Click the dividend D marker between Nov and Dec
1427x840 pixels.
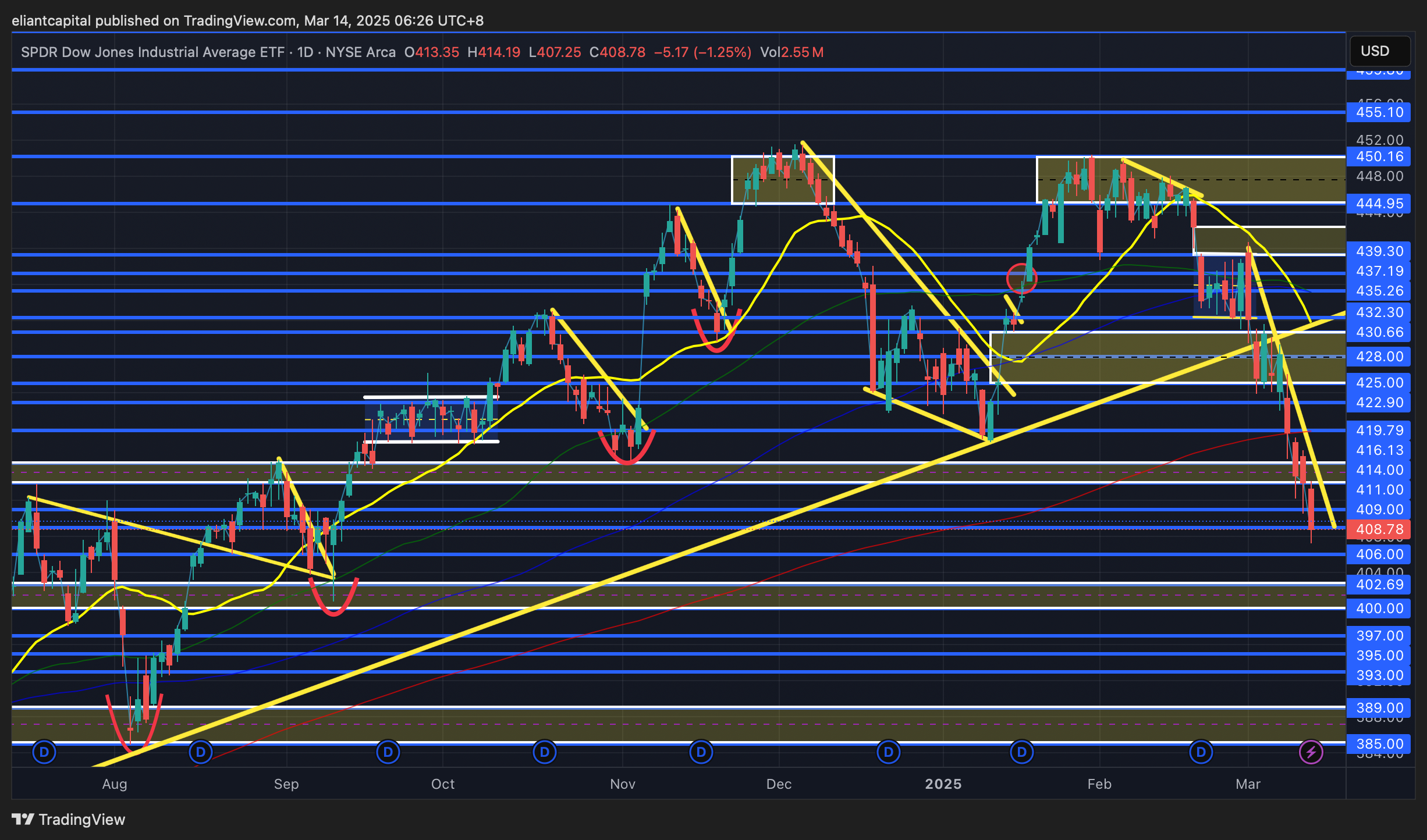pyautogui.click(x=701, y=753)
